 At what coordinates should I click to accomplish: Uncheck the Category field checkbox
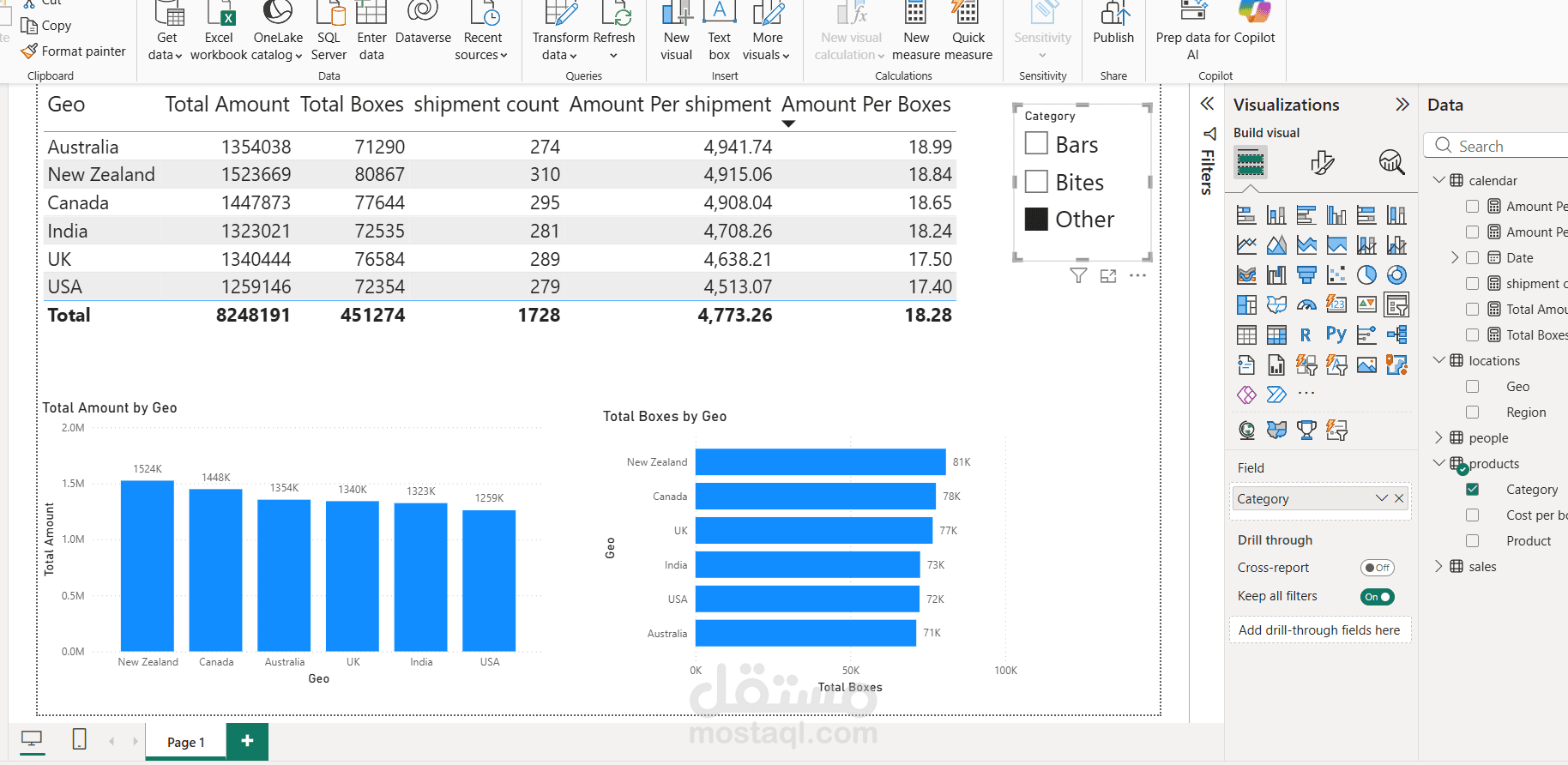click(1473, 490)
